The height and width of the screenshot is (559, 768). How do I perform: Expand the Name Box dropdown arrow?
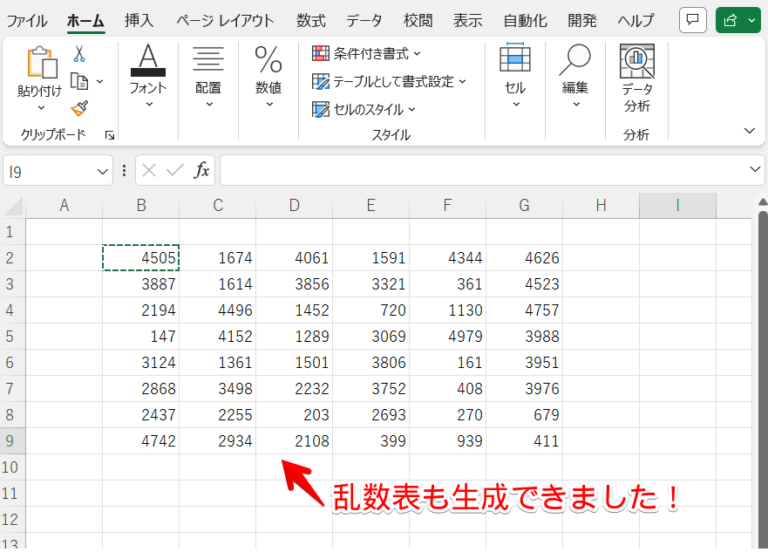click(x=102, y=171)
